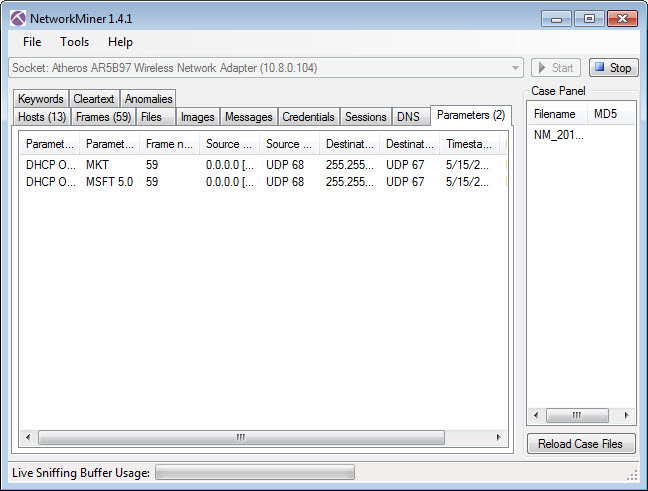Switch to the Messages tab

(x=249, y=117)
